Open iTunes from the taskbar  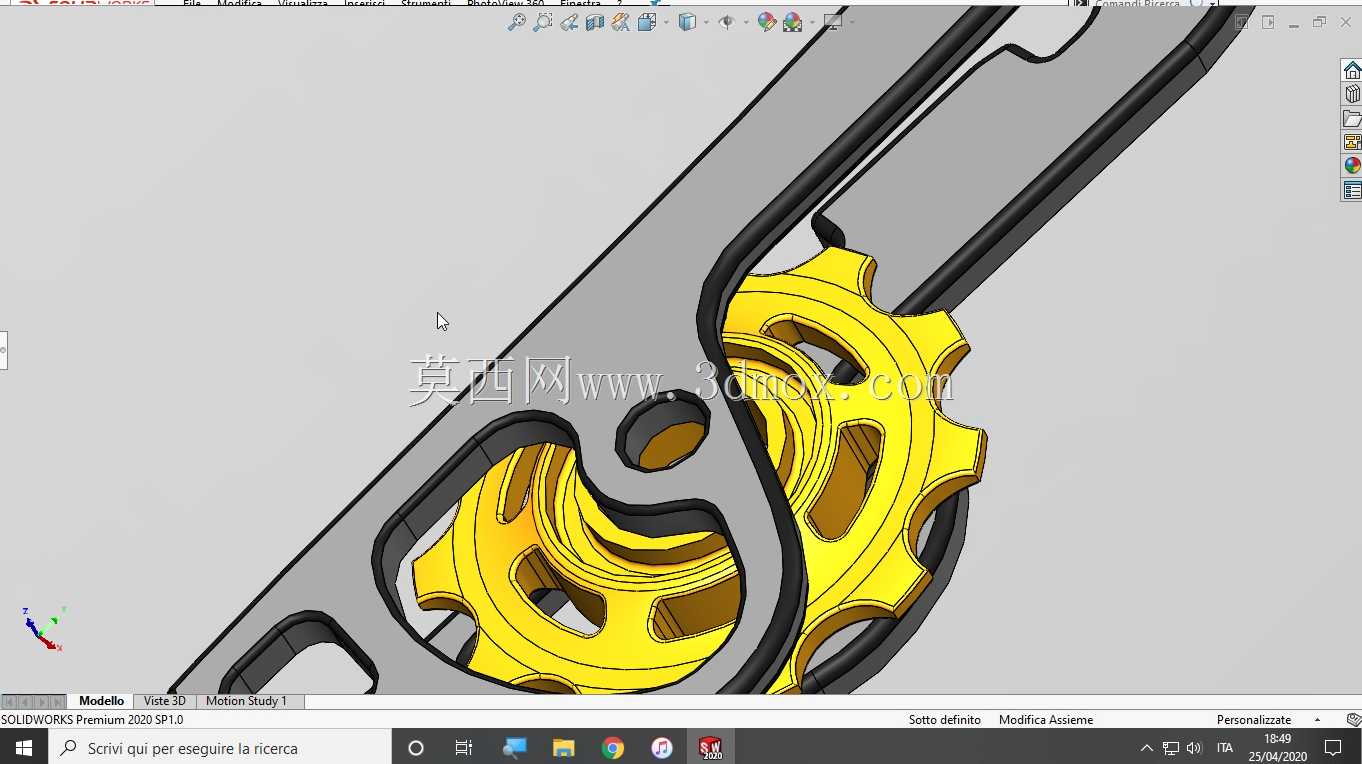(662, 748)
